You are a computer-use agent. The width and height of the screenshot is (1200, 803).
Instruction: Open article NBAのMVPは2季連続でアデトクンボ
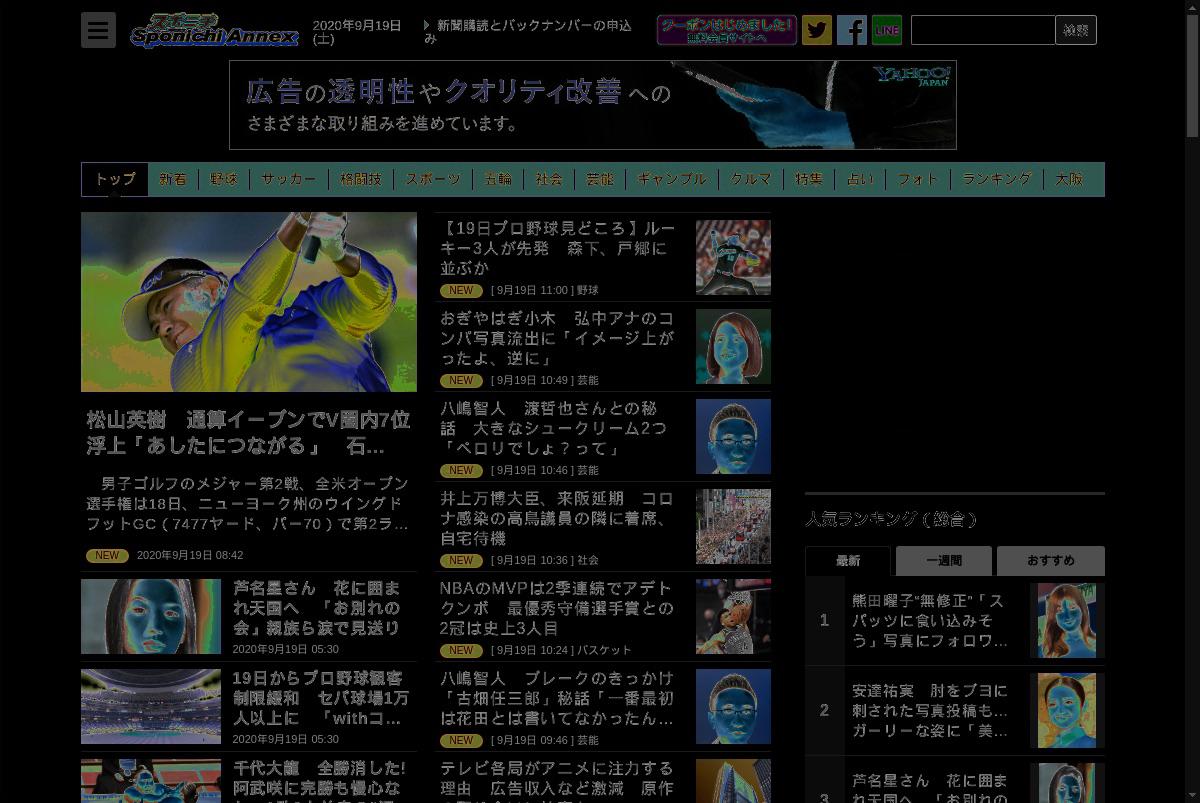[x=558, y=608]
